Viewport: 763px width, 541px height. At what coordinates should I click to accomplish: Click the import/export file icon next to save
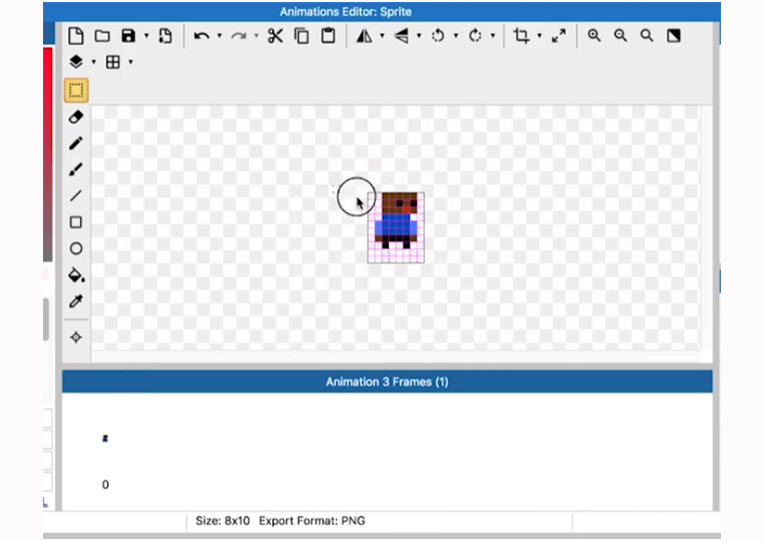165,36
